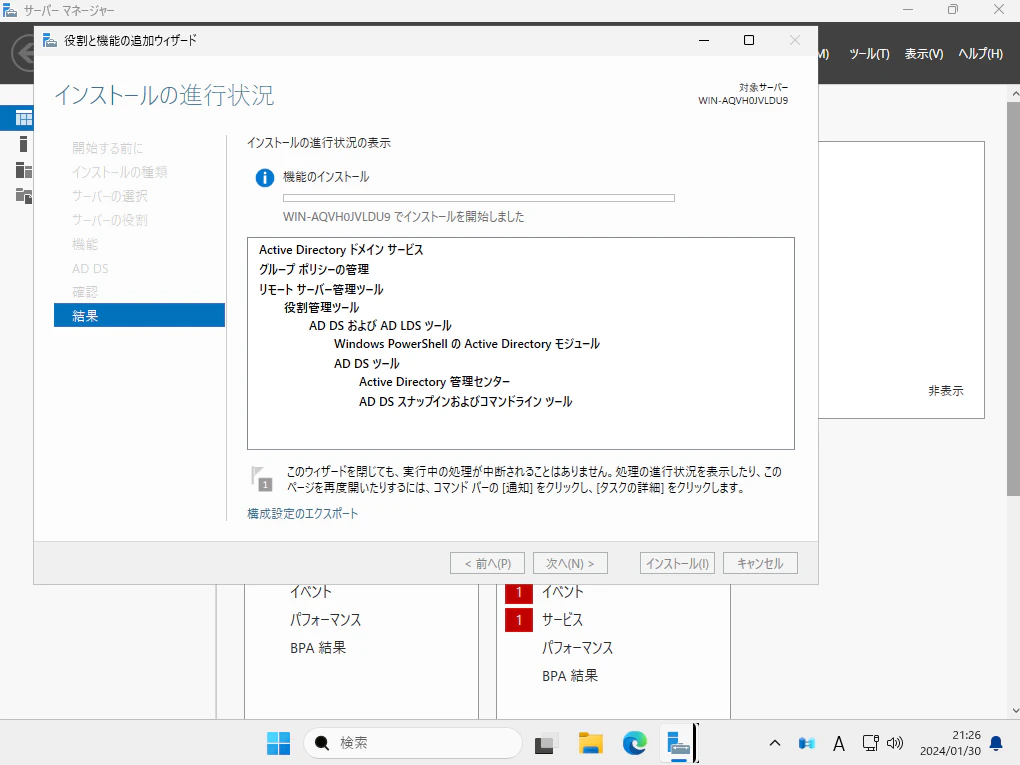
Task: Click the scrollbar down arrow in Server Manager
Action: tap(1015, 711)
